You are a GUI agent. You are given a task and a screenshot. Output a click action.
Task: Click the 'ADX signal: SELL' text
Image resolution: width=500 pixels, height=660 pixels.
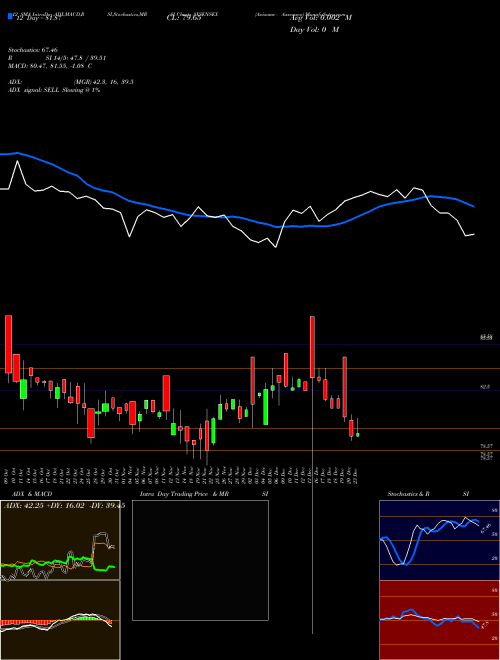click(34, 90)
